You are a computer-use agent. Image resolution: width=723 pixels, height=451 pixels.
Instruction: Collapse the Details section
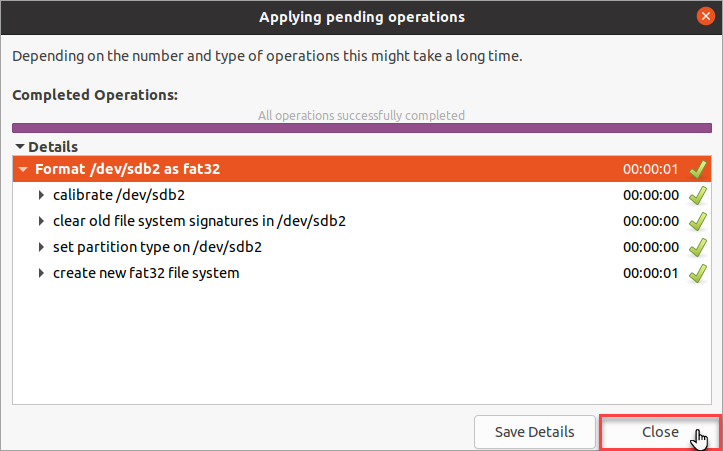[19, 147]
